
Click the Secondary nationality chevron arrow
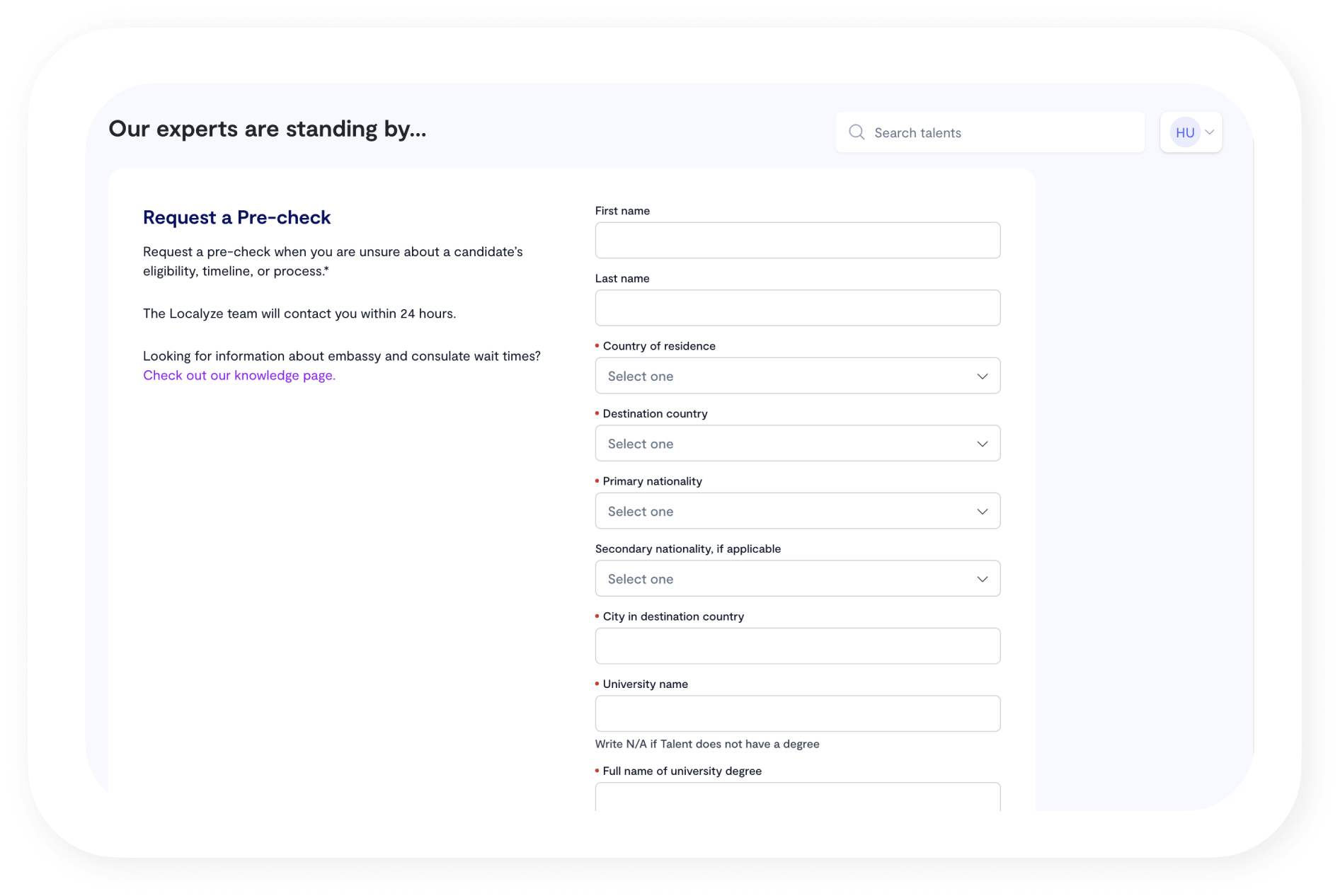tap(982, 579)
